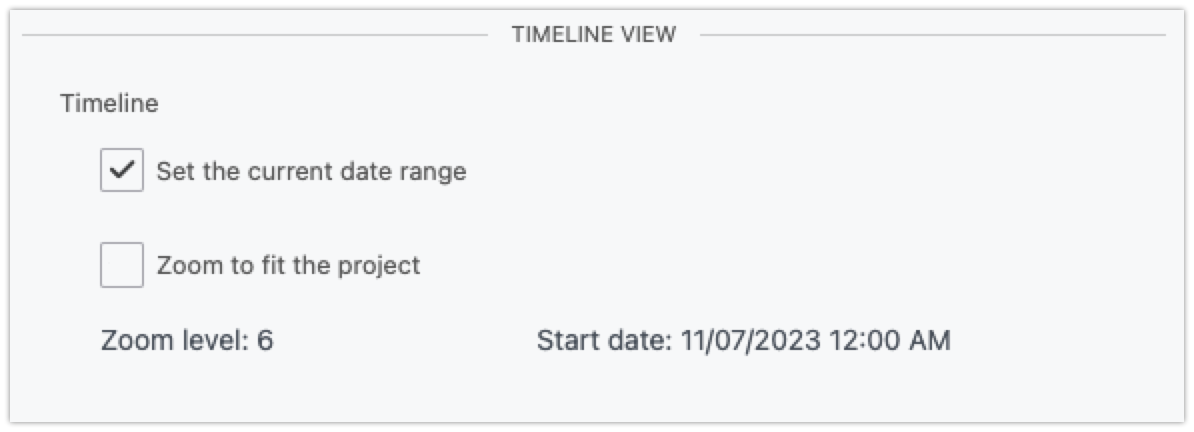Click the word "project" in the second option
Image resolution: width=1194 pixels, height=432 pixels.
pyautogui.click(x=382, y=266)
